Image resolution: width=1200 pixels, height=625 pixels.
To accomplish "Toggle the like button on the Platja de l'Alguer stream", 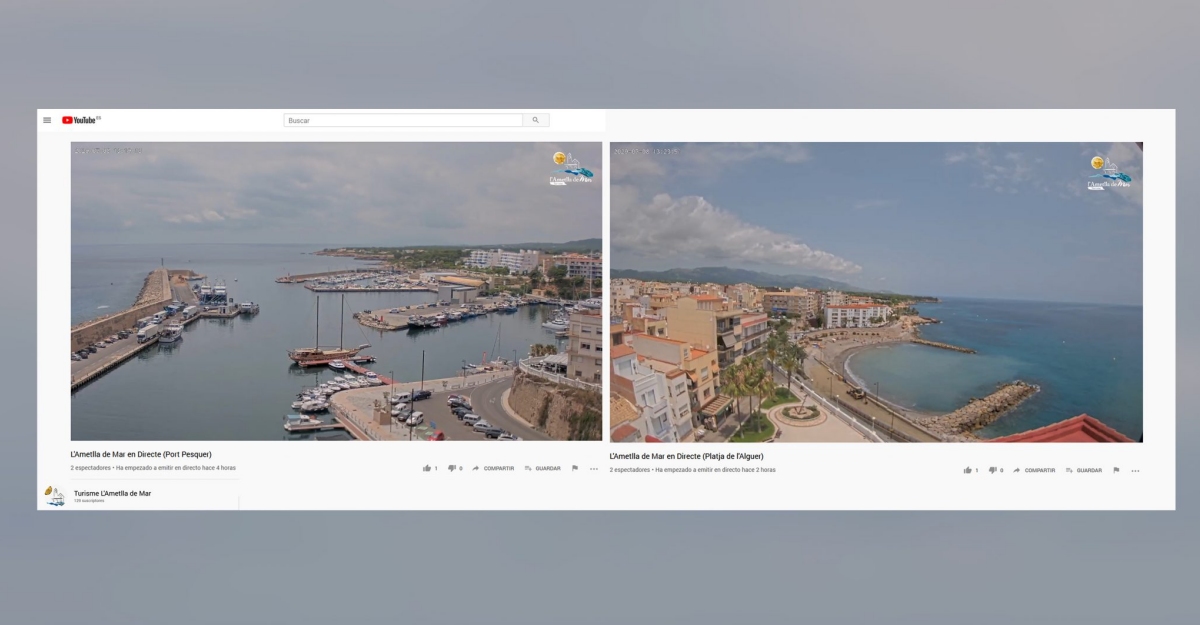I will click(968, 469).
